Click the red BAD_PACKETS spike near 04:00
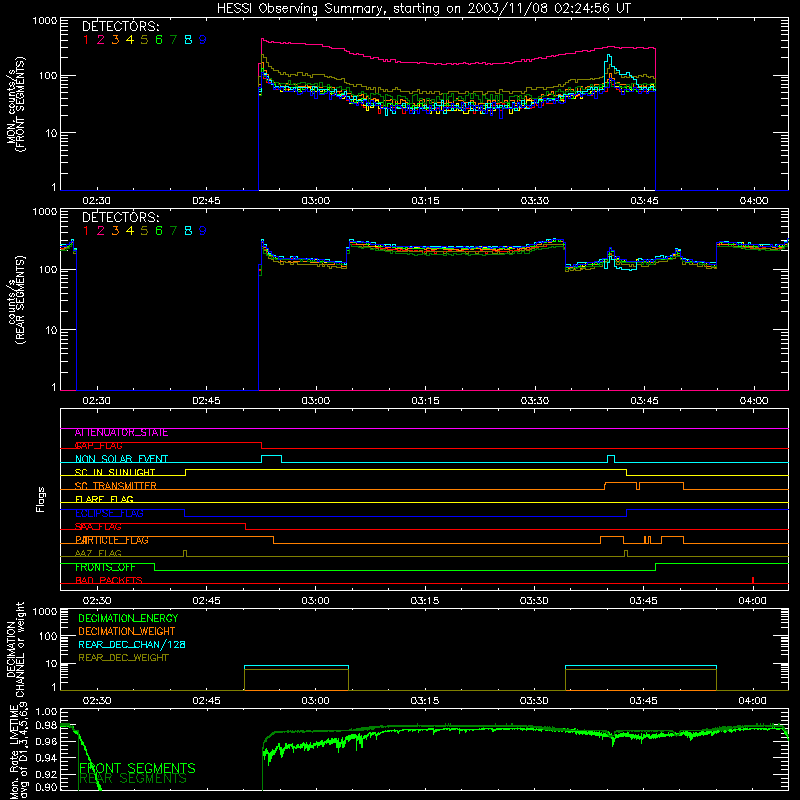The image size is (800, 800). 753,580
